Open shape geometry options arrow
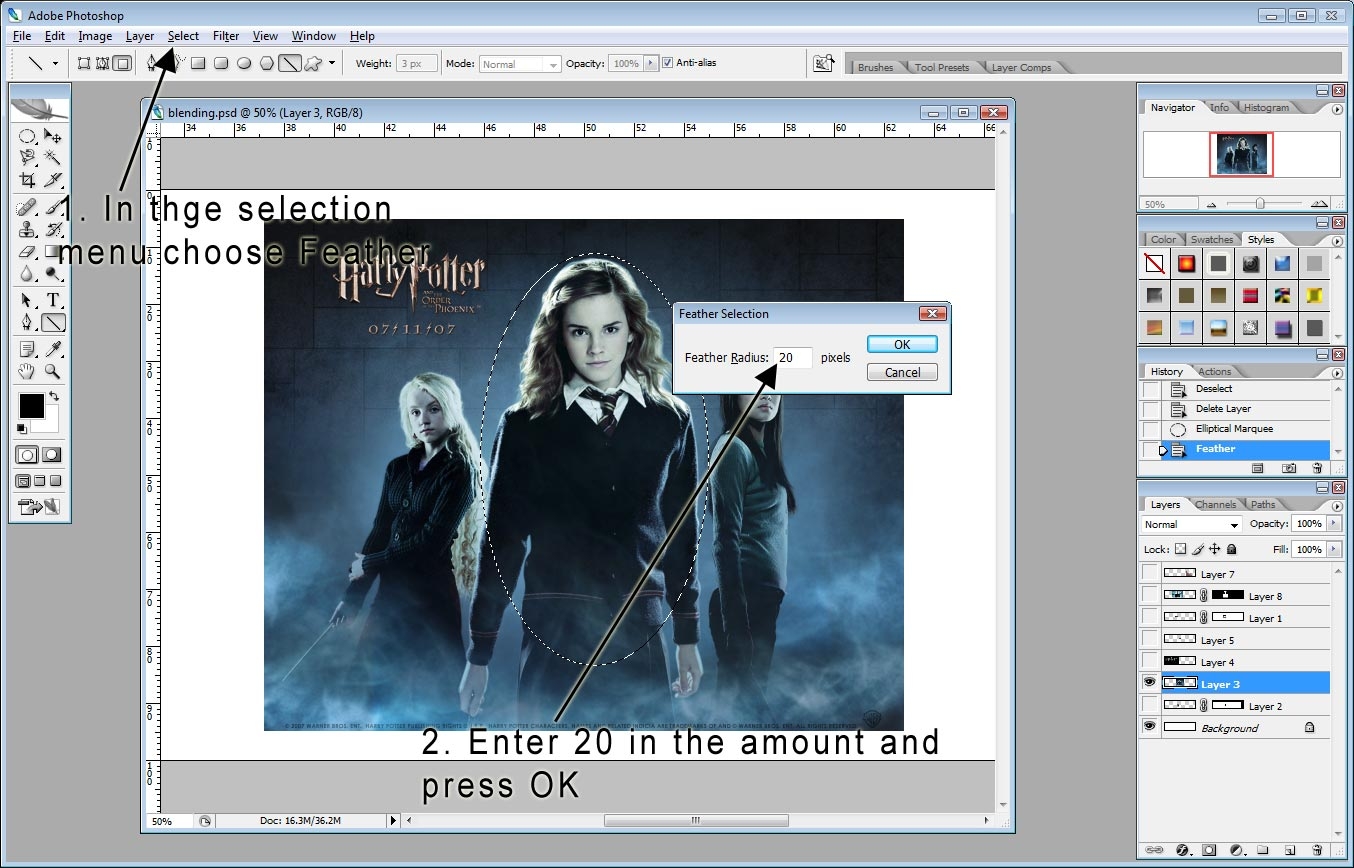The height and width of the screenshot is (868, 1354). coord(332,63)
